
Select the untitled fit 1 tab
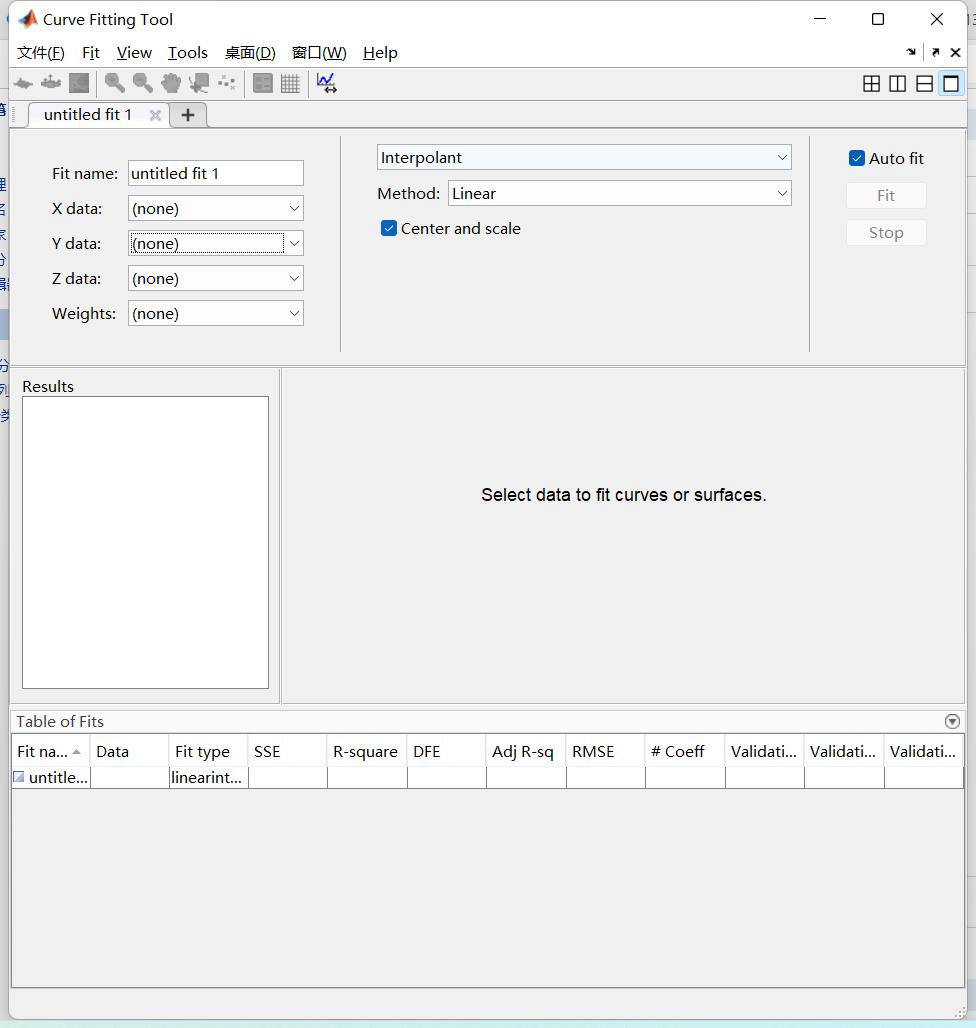pyautogui.click(x=88, y=115)
